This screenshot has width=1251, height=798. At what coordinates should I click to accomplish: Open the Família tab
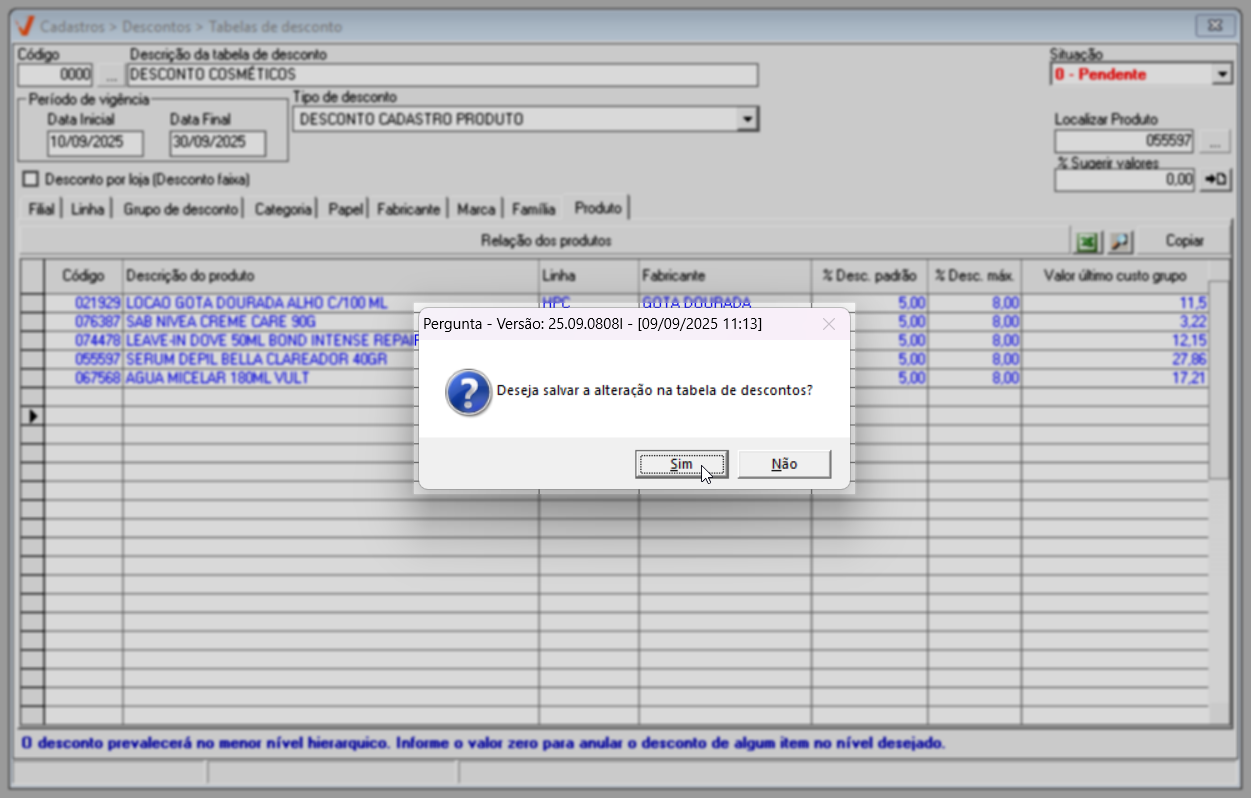click(533, 209)
